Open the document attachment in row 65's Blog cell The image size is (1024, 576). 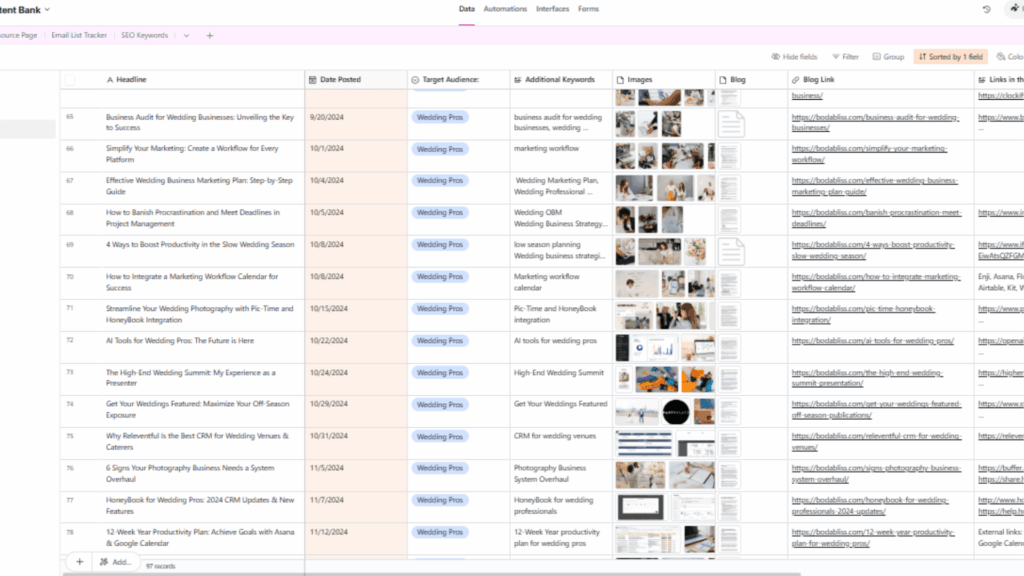(x=731, y=124)
